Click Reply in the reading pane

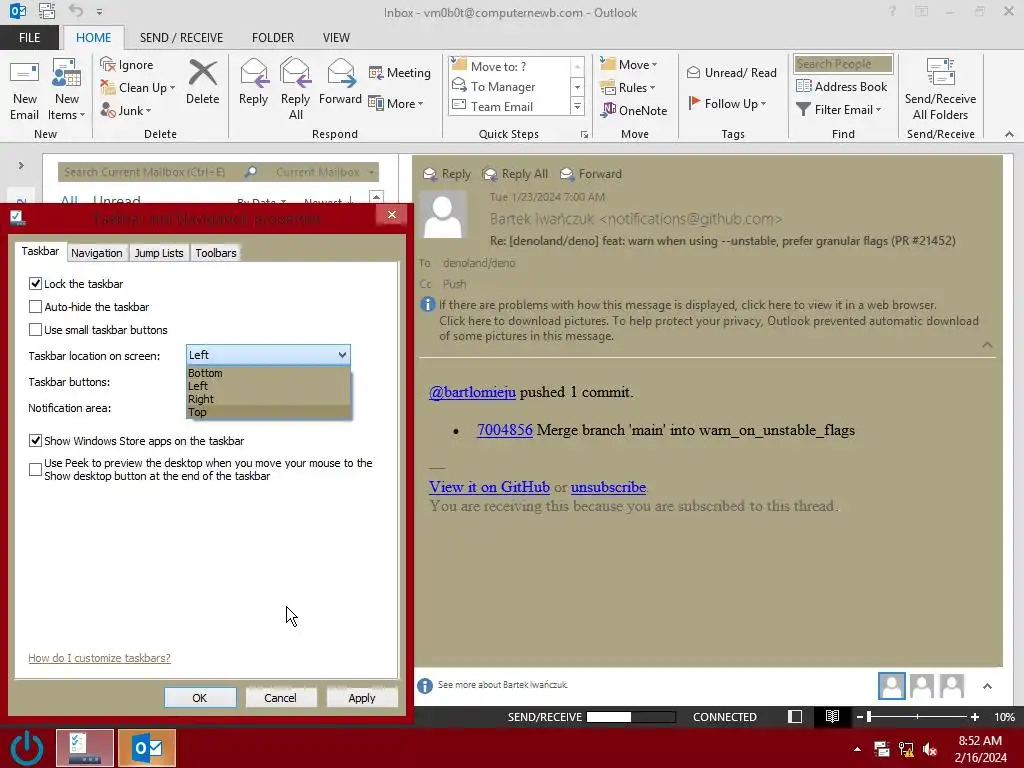(447, 174)
